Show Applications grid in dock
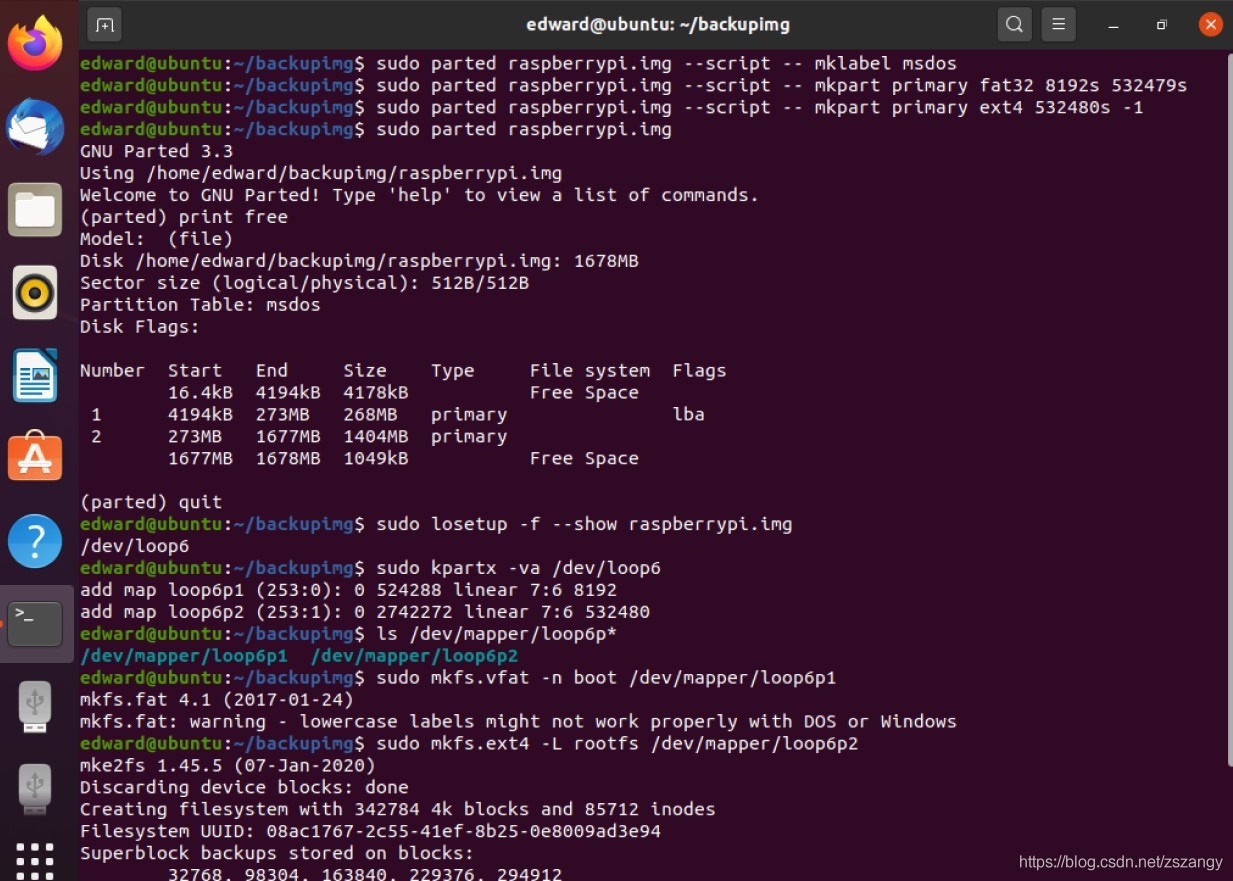Image resolution: width=1233 pixels, height=881 pixels. click(x=35, y=861)
